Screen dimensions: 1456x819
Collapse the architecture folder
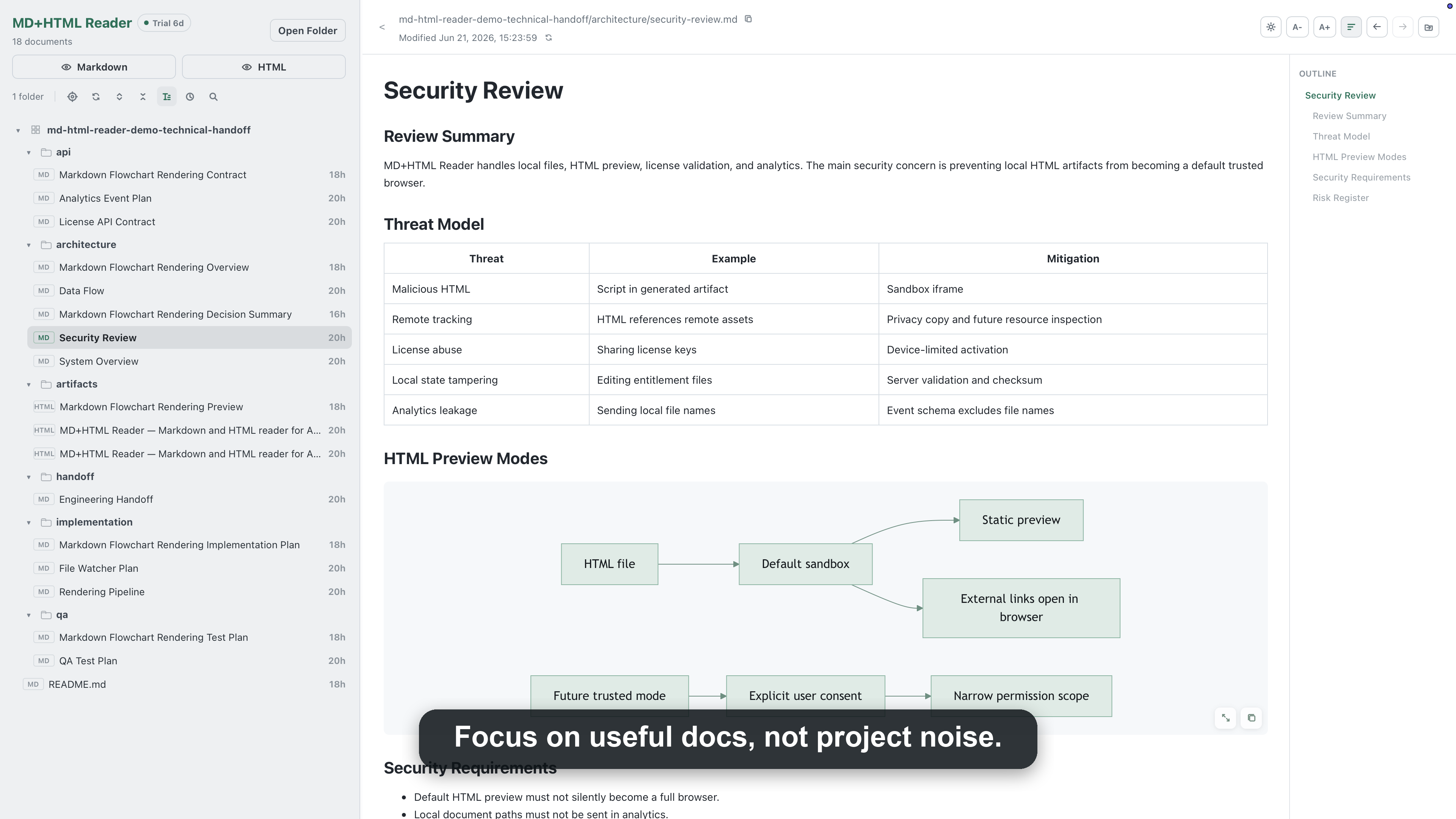[29, 245]
